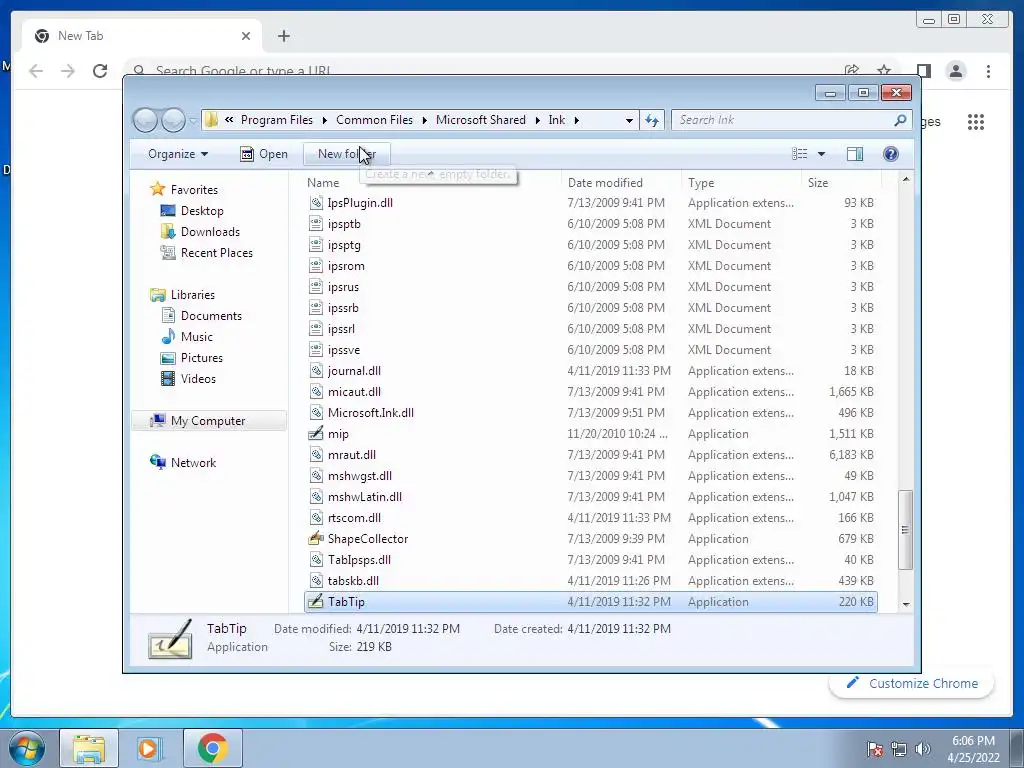The width and height of the screenshot is (1024, 768).
Task: Open the Organize dropdown menu
Action: tap(178, 154)
